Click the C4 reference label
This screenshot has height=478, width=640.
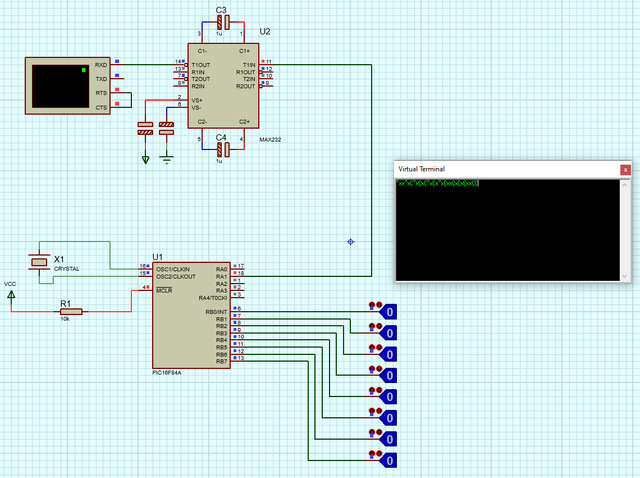click(x=221, y=137)
